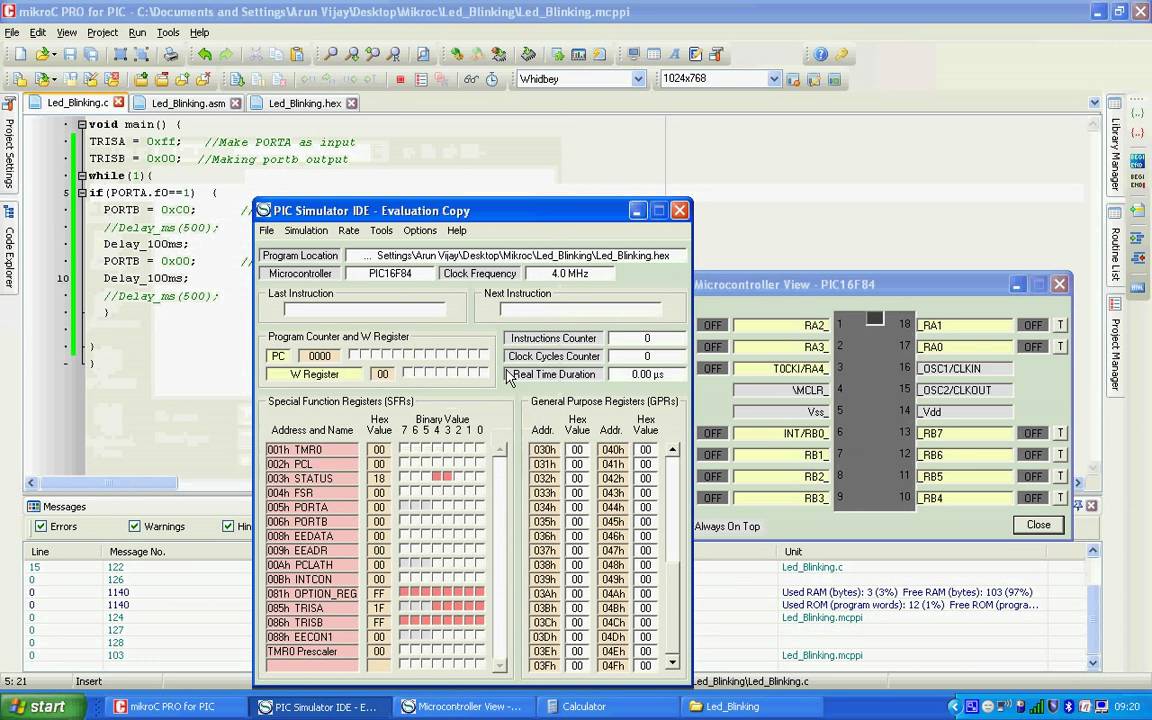Click the Build project icon
Image resolution: width=1152 pixels, height=720 pixels.
click(456, 54)
